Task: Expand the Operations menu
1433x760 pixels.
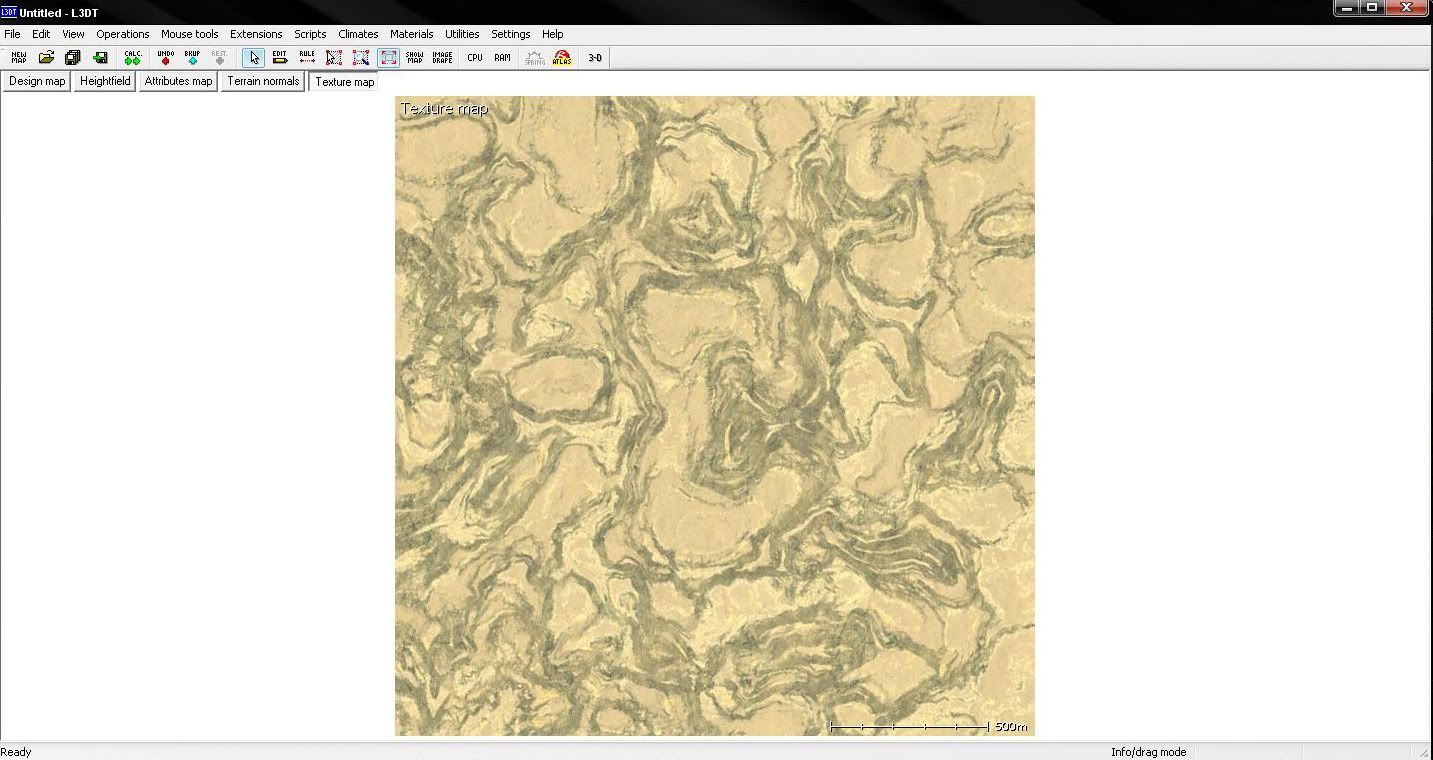Action: 122,34
